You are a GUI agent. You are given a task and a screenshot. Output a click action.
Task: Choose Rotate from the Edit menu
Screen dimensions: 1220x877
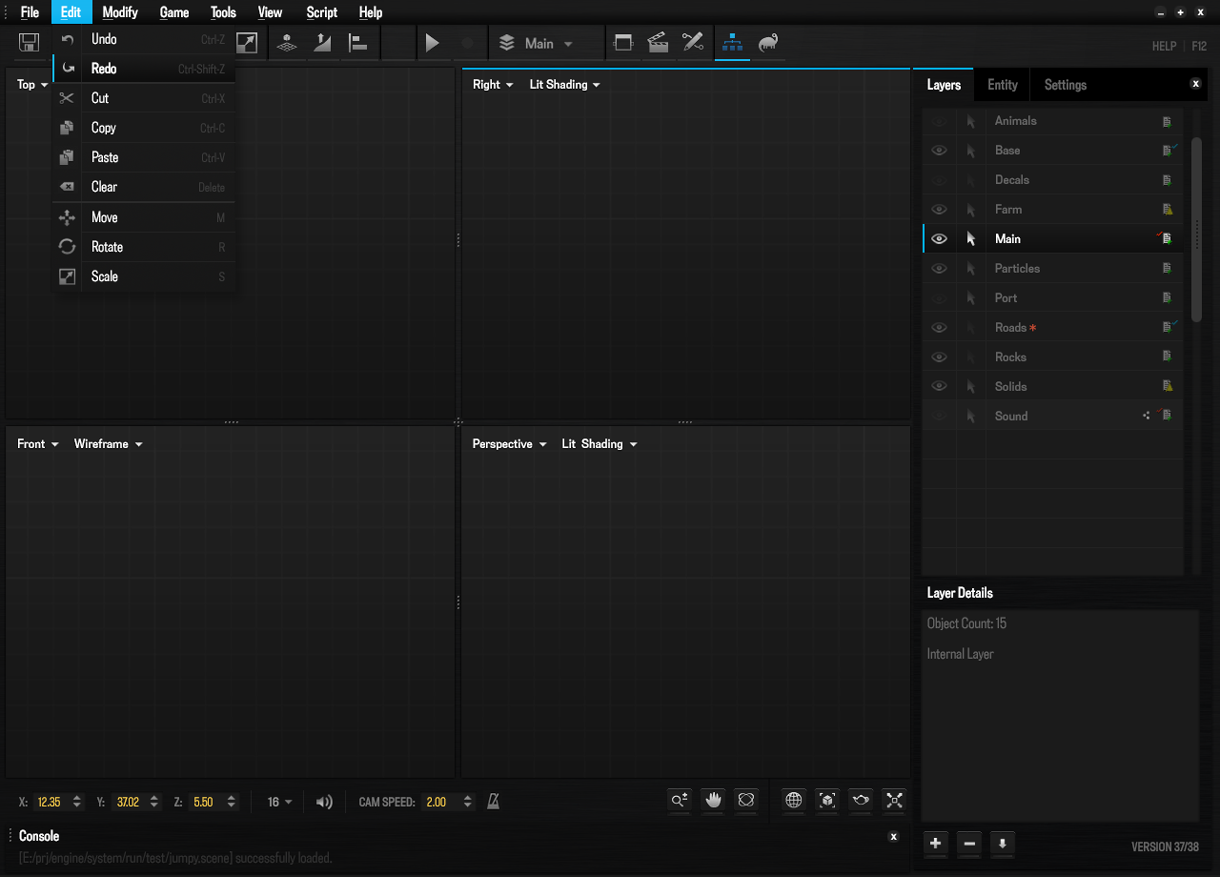pos(107,247)
